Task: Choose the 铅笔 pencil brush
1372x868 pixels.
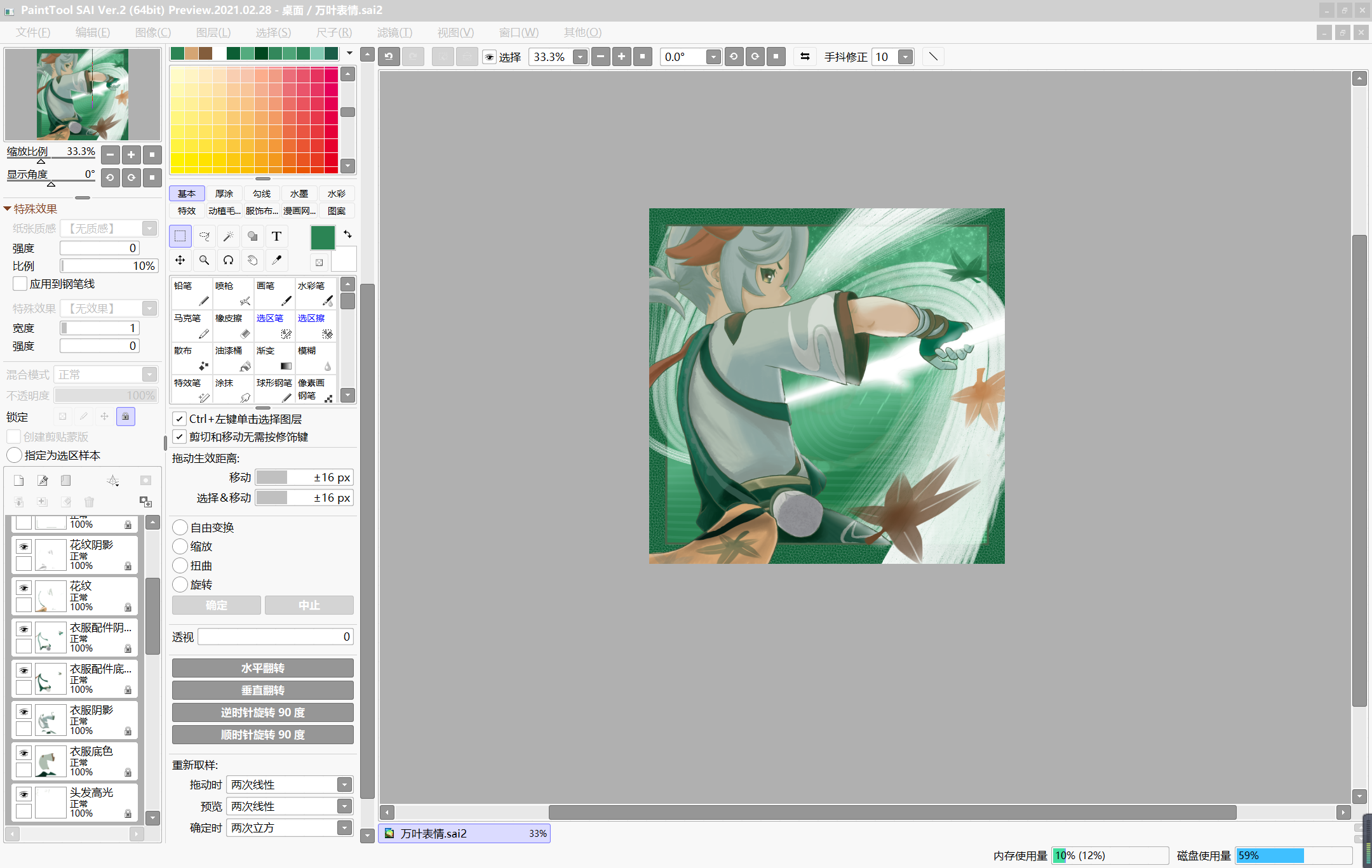Action: coord(192,293)
